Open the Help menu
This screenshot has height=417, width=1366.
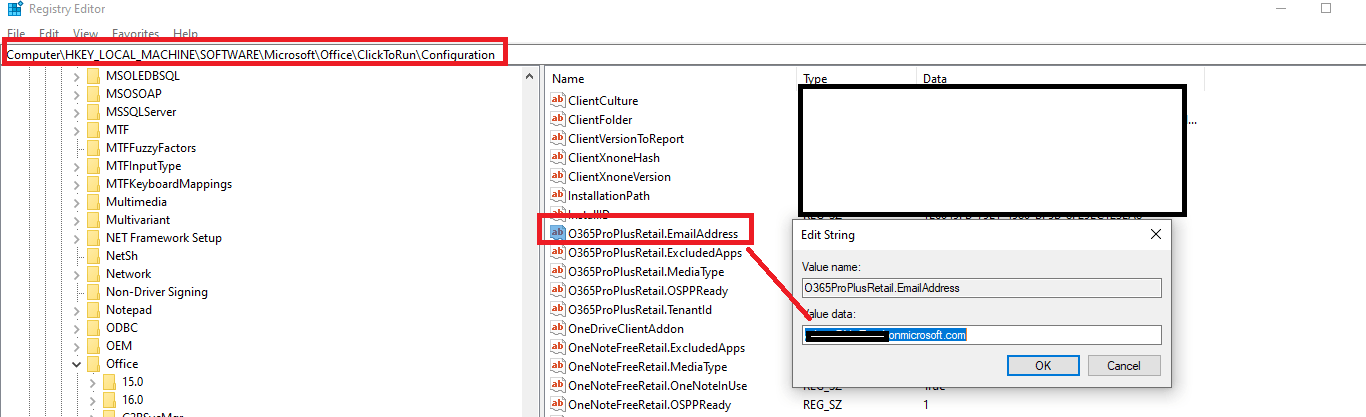coord(185,33)
